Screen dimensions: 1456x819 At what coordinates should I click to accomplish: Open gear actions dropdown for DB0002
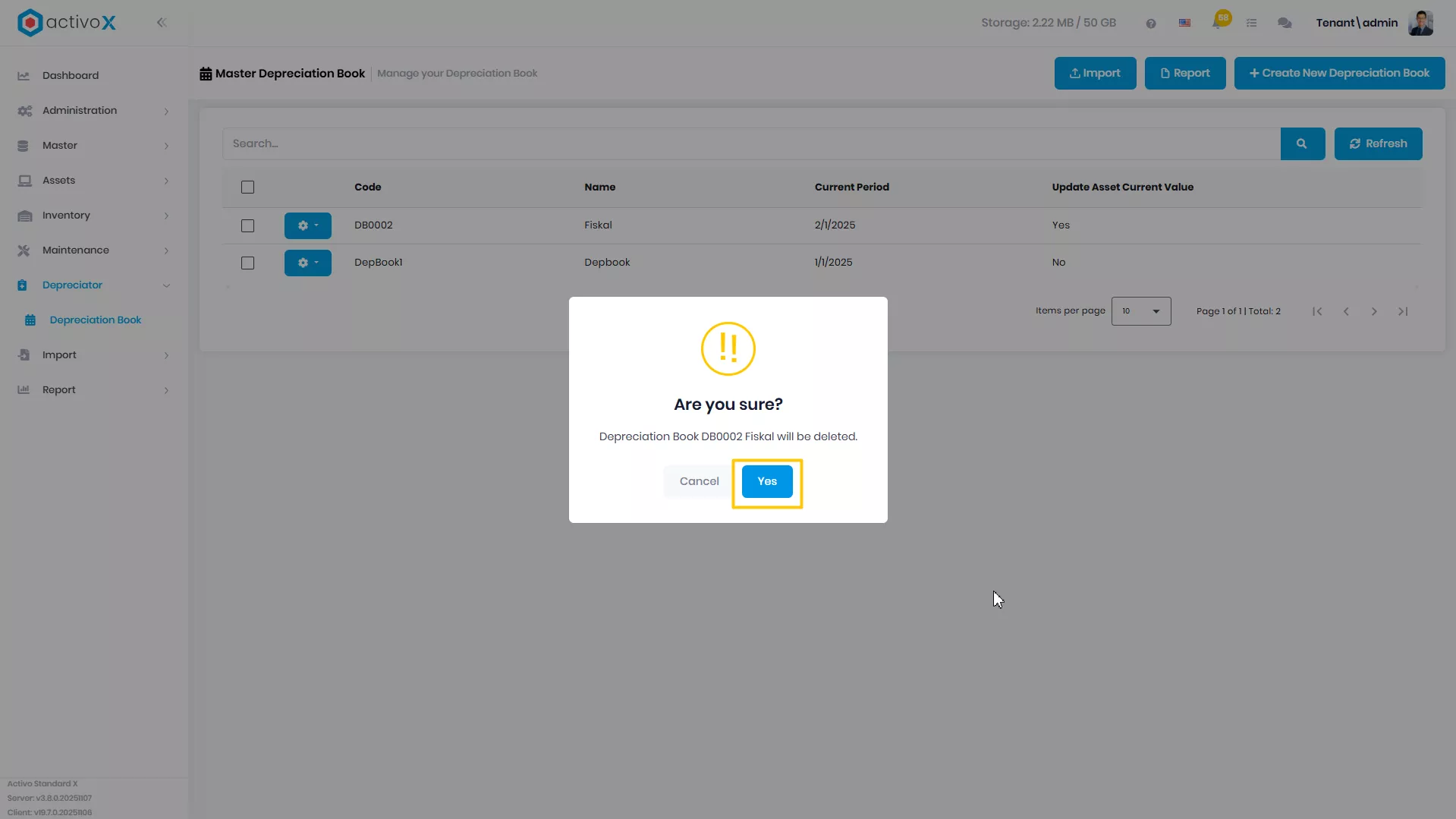(307, 226)
